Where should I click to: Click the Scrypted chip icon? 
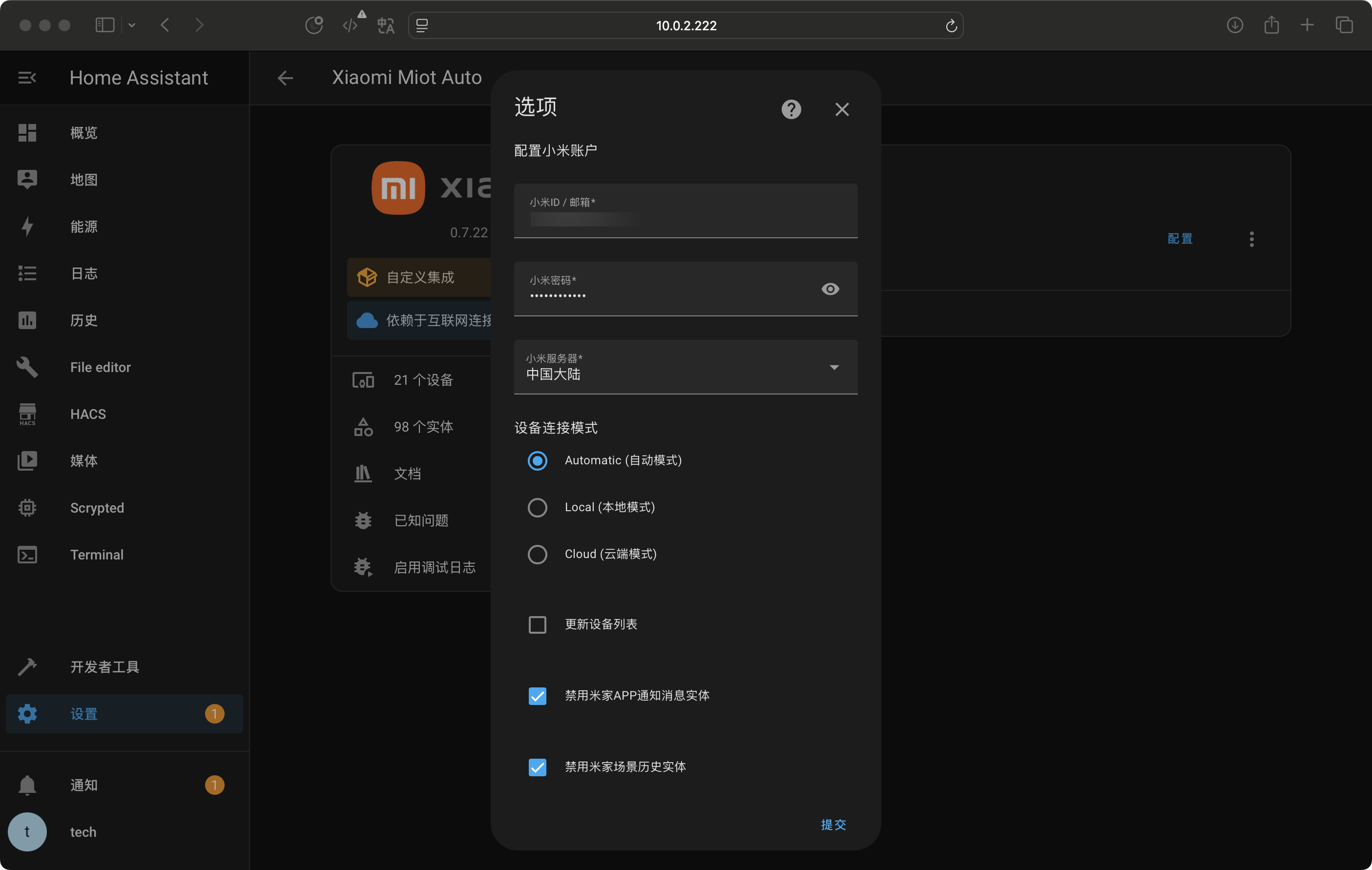point(27,508)
